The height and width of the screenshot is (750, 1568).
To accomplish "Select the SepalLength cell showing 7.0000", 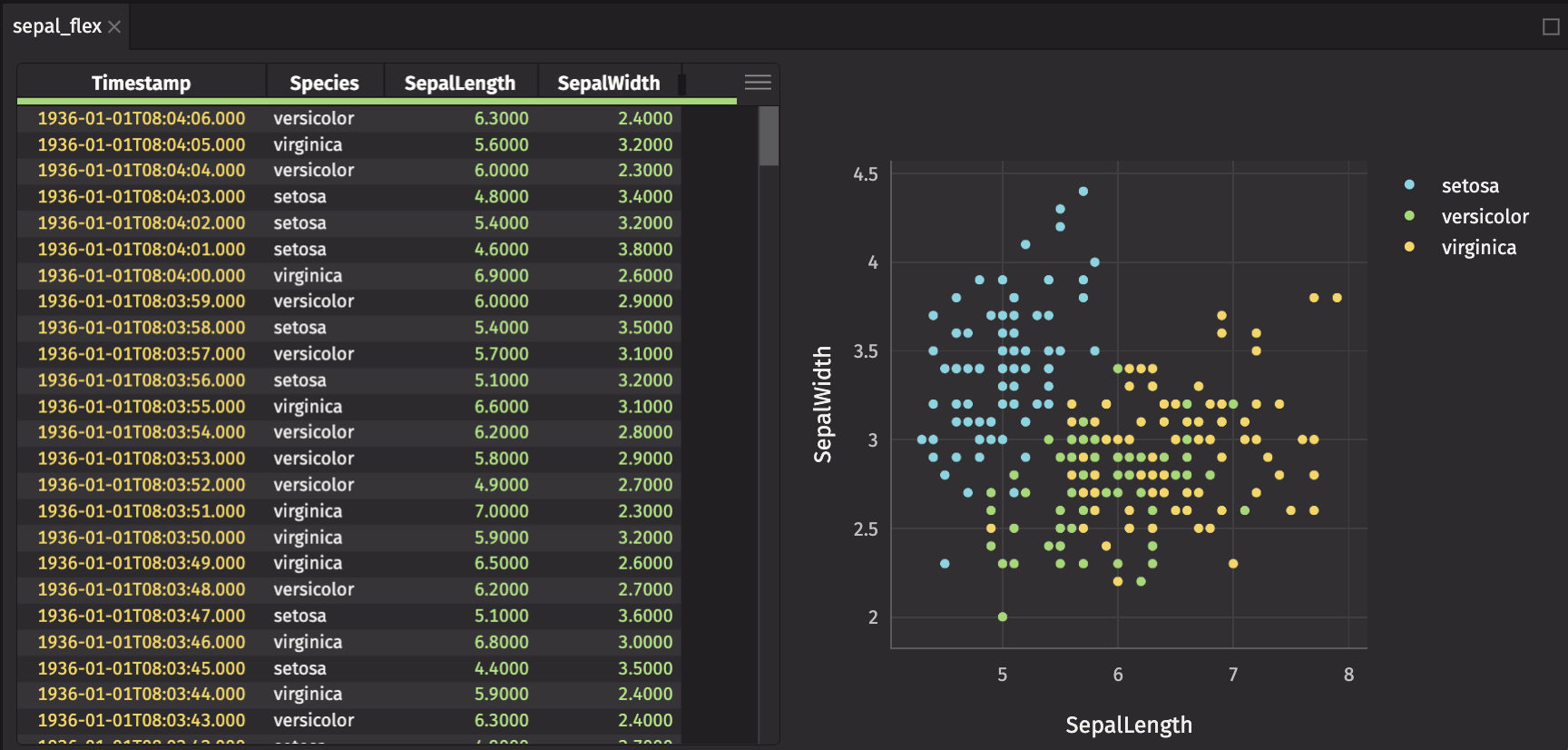I will pos(501,511).
